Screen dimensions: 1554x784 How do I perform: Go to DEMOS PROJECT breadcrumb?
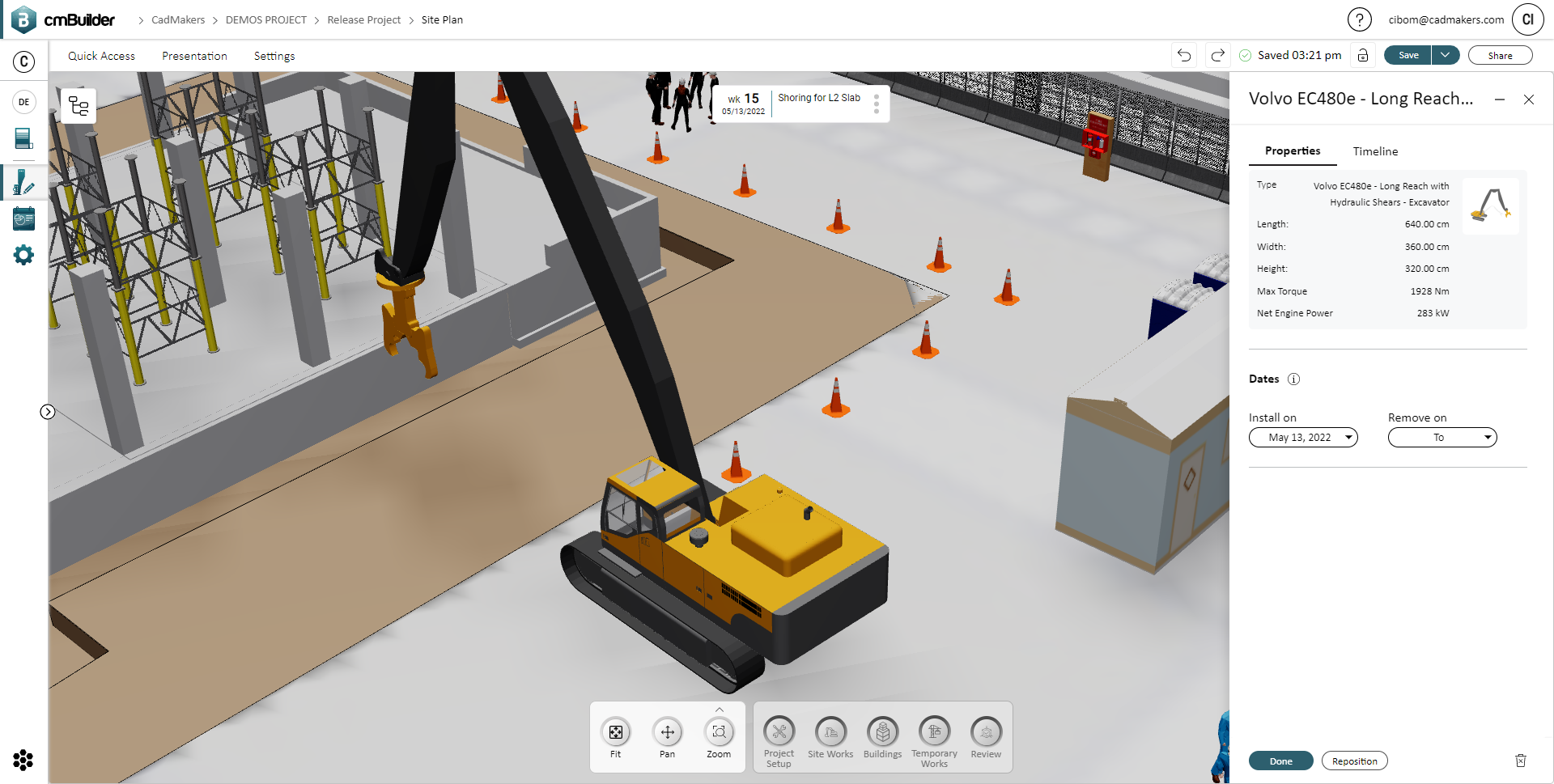click(265, 19)
